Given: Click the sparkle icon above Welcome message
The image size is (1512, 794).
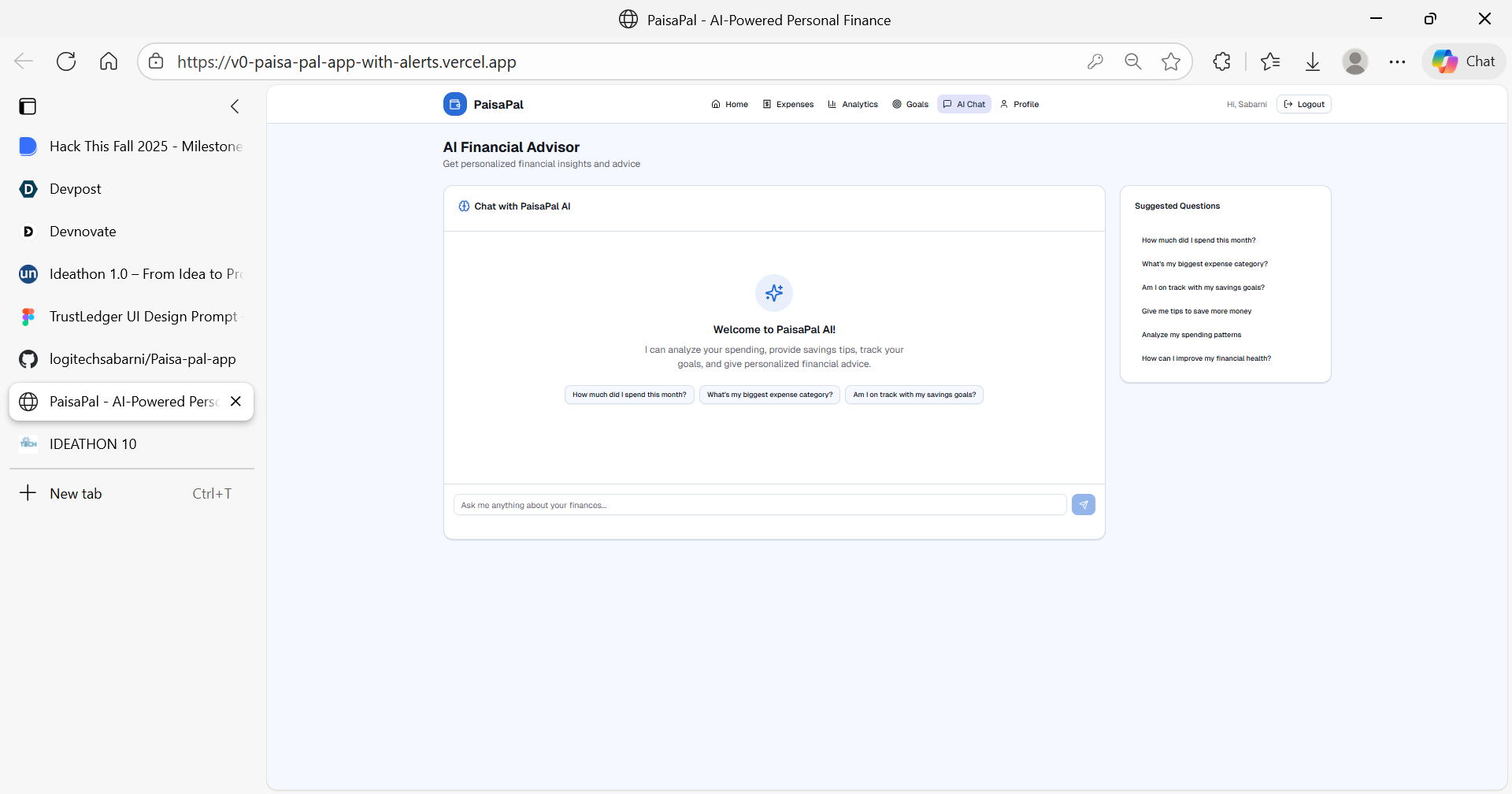Looking at the screenshot, I should click(774, 293).
